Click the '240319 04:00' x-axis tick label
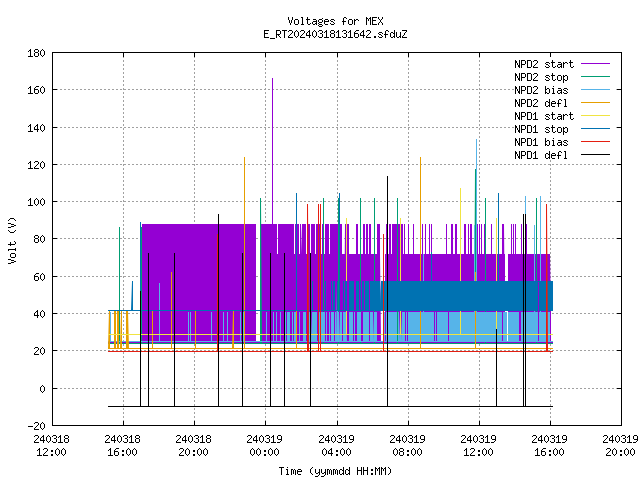The image size is (640, 480). pos(336,446)
